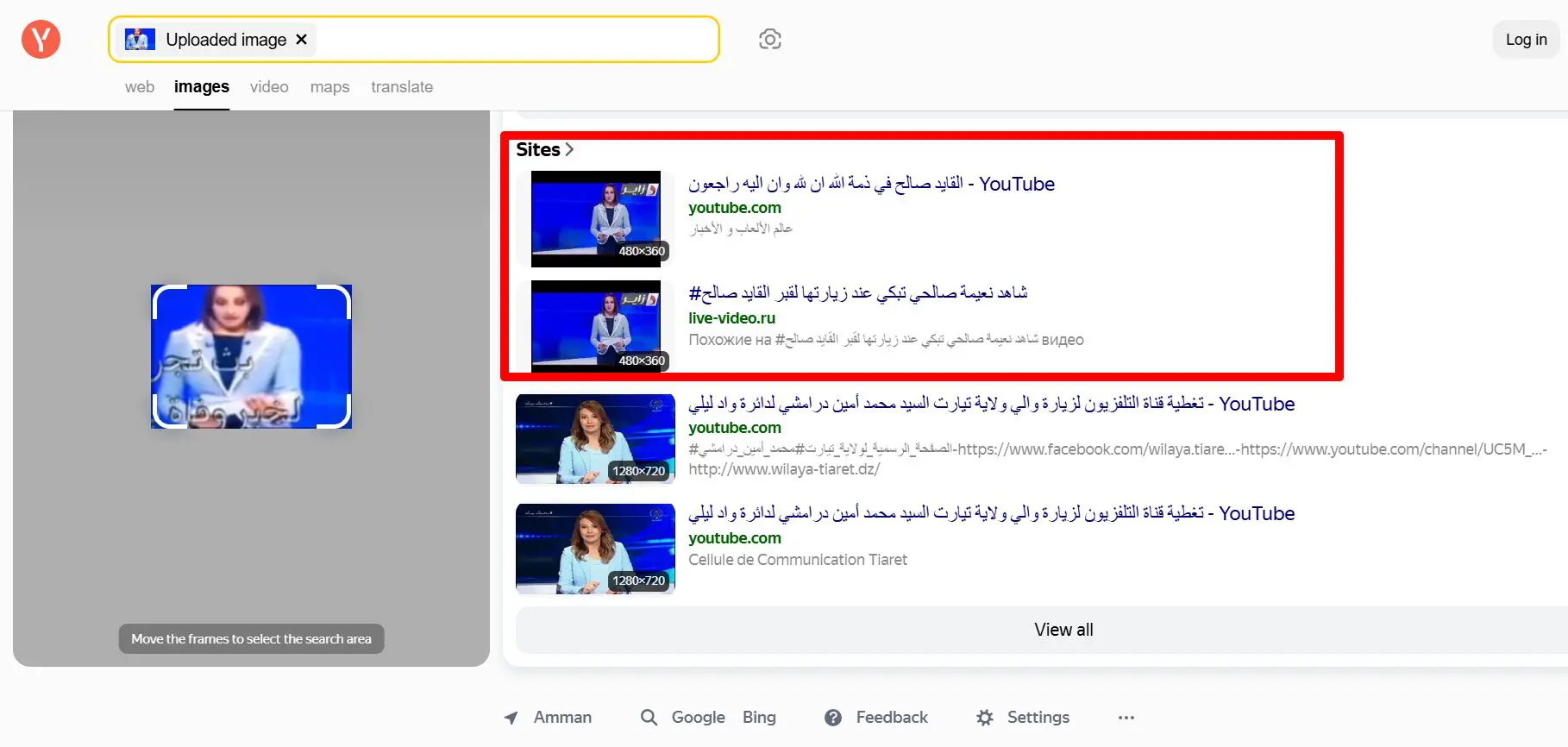Open the live-video.ru domain link

click(731, 318)
